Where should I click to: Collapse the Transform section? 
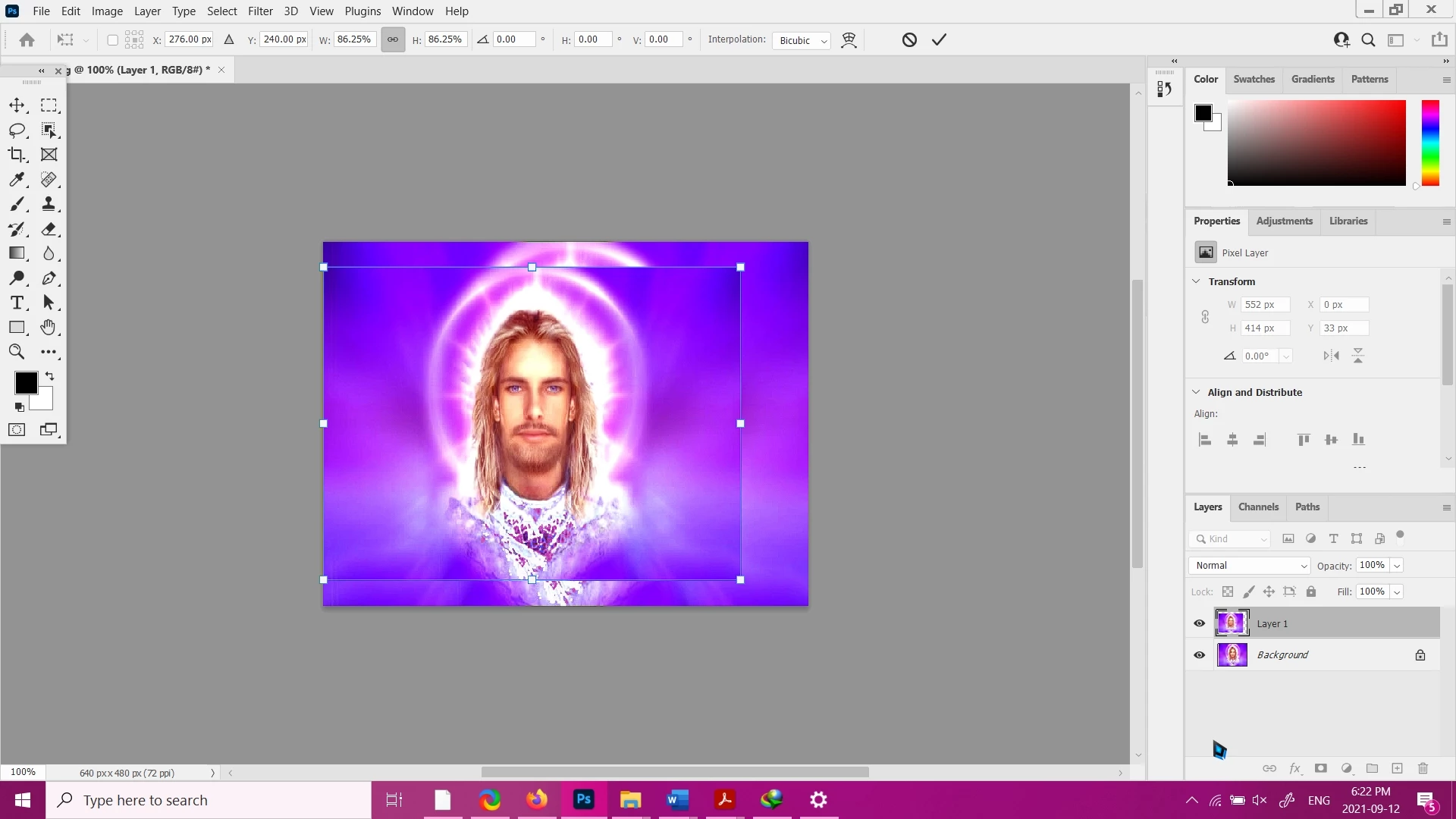pos(1196,281)
